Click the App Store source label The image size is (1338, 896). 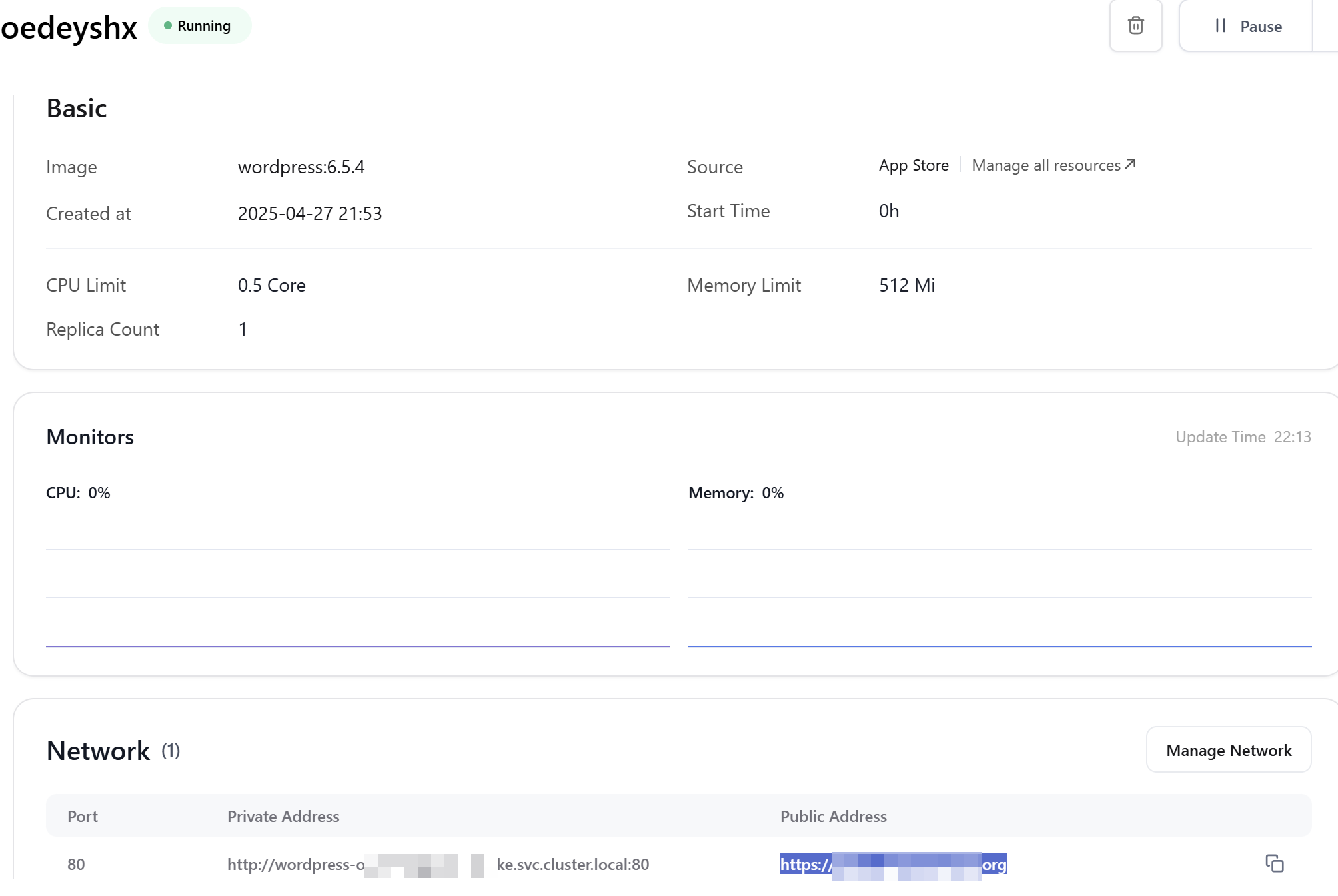(914, 165)
